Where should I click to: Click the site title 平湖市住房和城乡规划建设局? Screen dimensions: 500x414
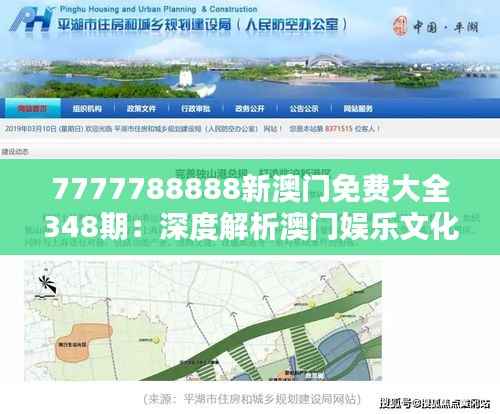click(144, 25)
